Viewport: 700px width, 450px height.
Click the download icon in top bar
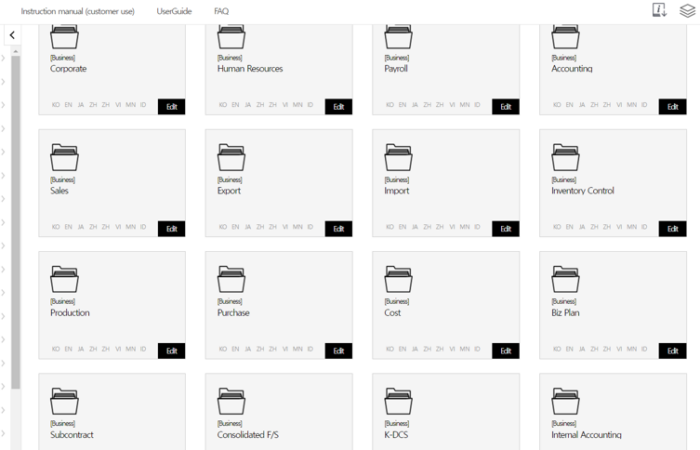tap(659, 10)
